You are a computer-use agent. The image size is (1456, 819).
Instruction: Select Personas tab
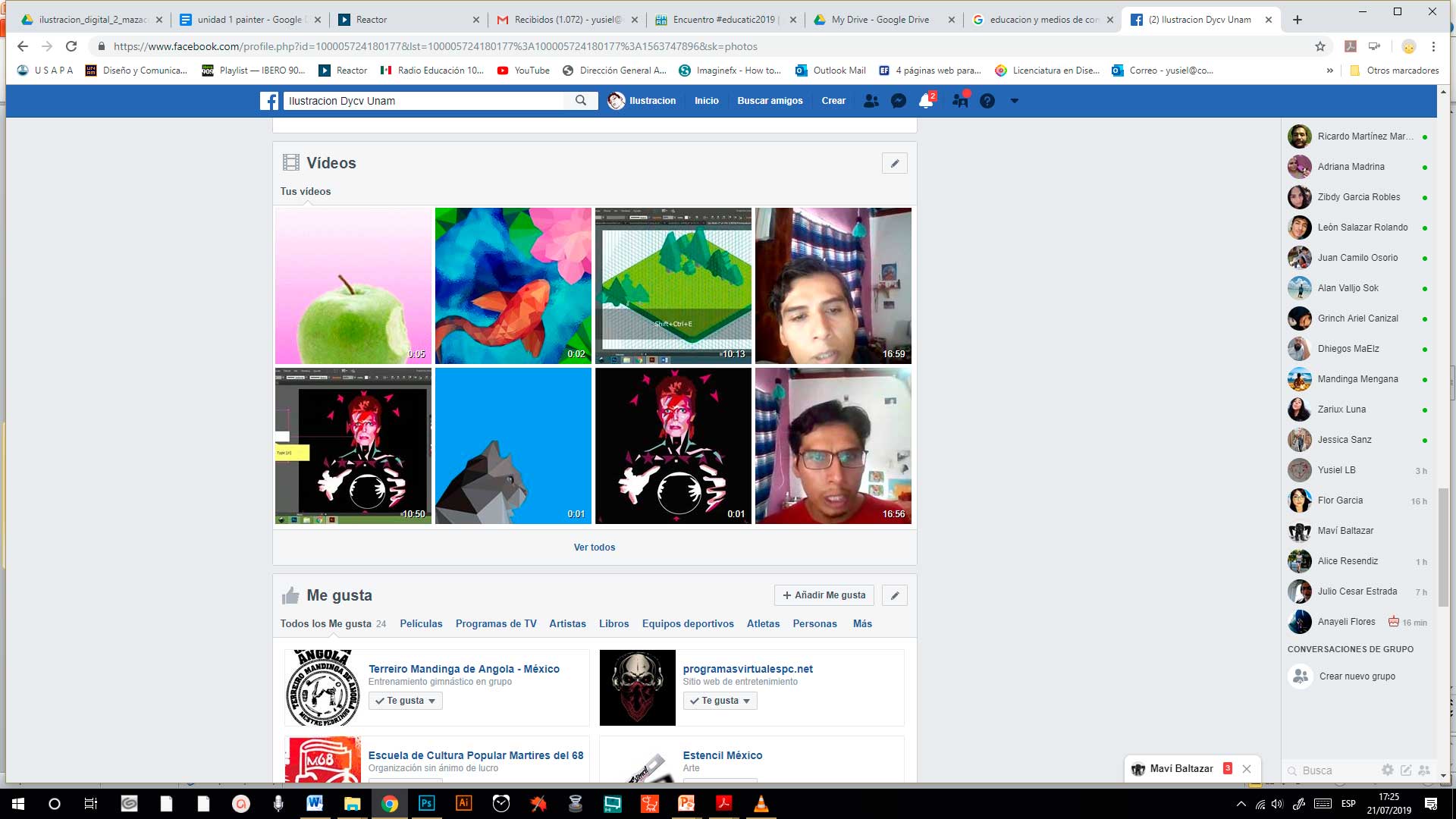coord(814,623)
